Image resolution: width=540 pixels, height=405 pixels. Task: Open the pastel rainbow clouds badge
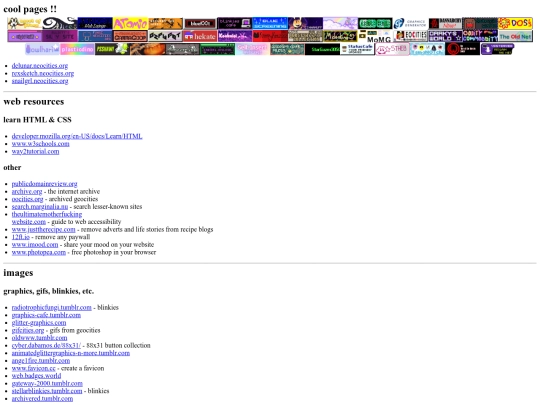(x=340, y=23)
